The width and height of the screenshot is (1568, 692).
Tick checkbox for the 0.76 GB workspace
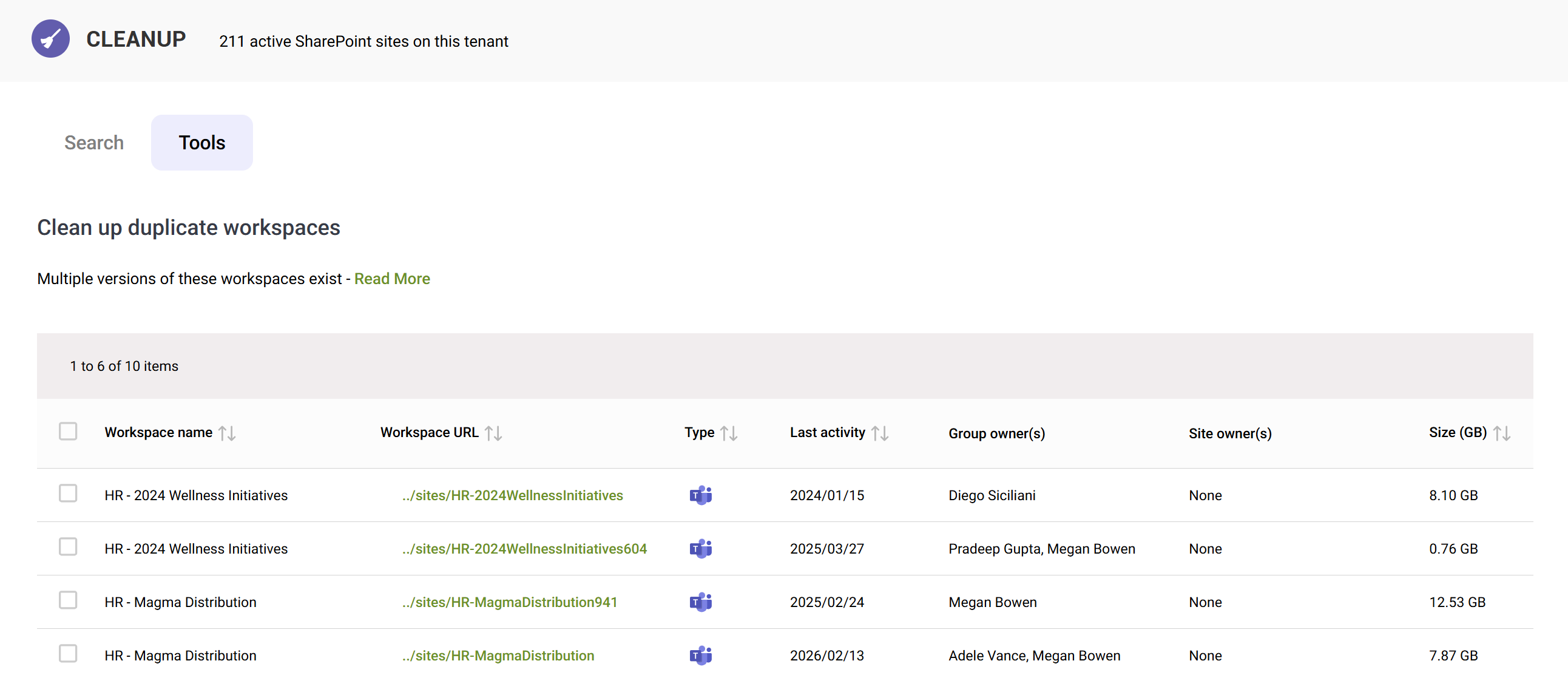(x=68, y=547)
